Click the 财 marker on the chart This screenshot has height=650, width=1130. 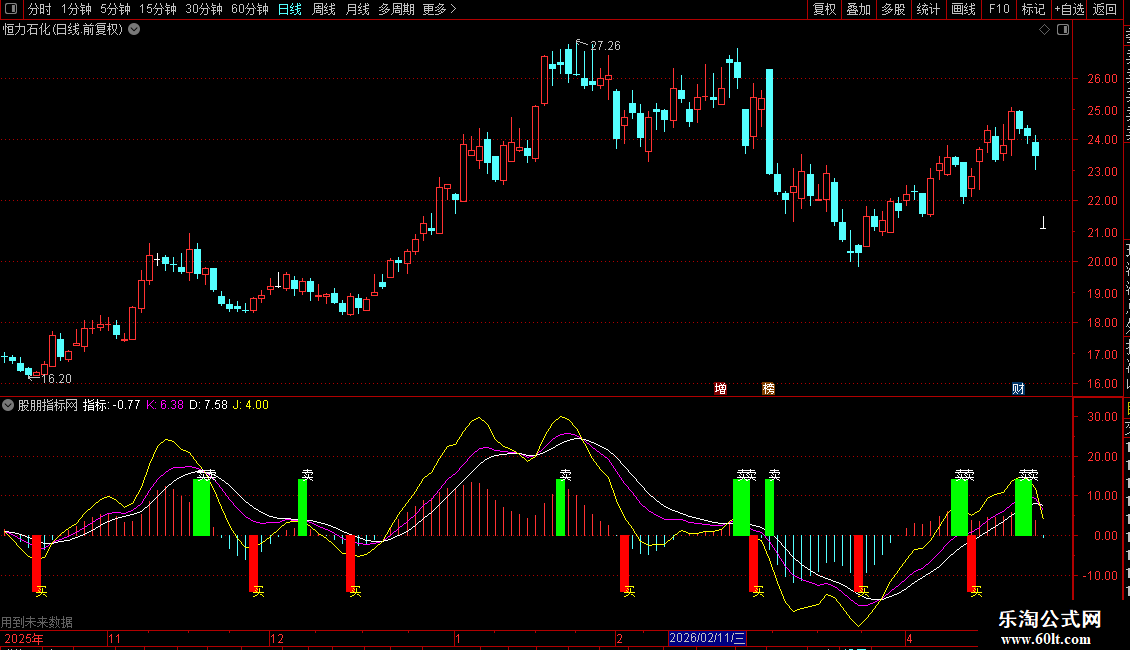tap(1018, 388)
